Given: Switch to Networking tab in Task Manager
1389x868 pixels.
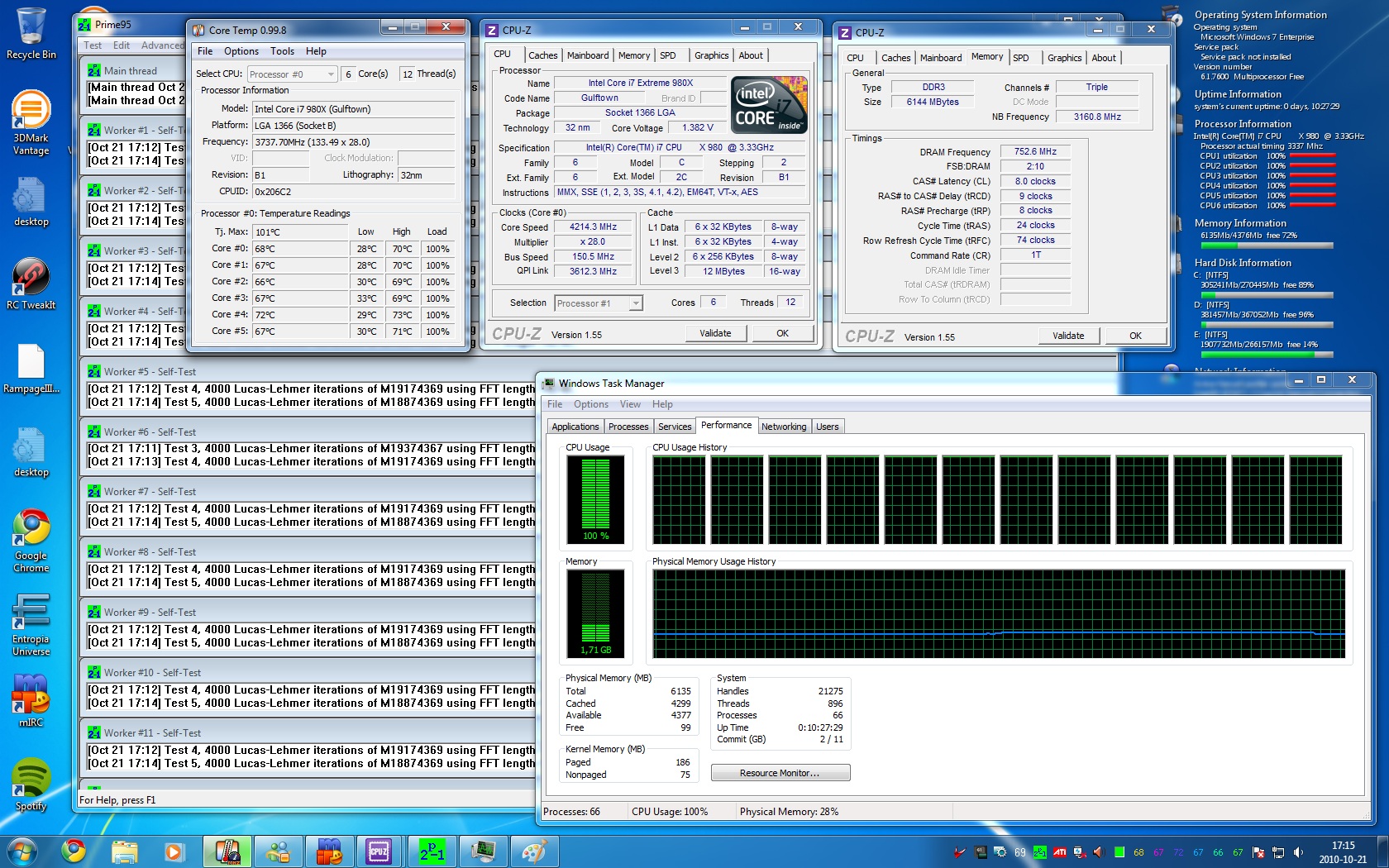Looking at the screenshot, I should [784, 427].
